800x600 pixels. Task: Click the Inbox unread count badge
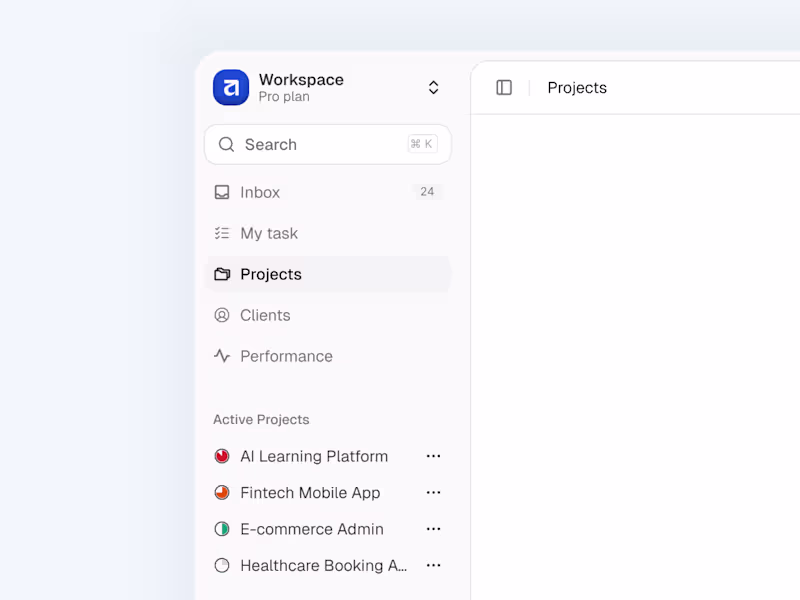click(427, 191)
